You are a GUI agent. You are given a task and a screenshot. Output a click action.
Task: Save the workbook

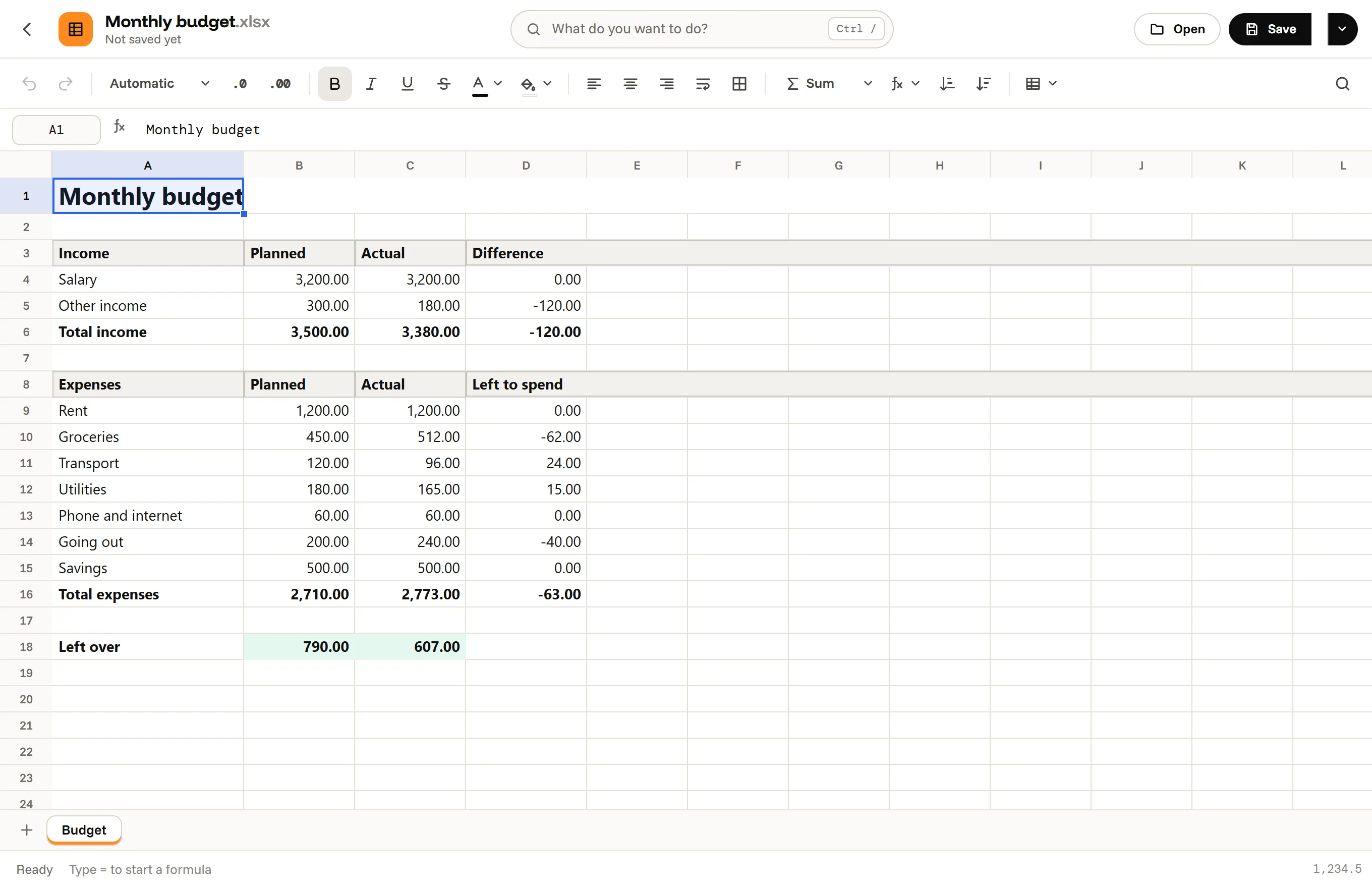tap(1270, 29)
